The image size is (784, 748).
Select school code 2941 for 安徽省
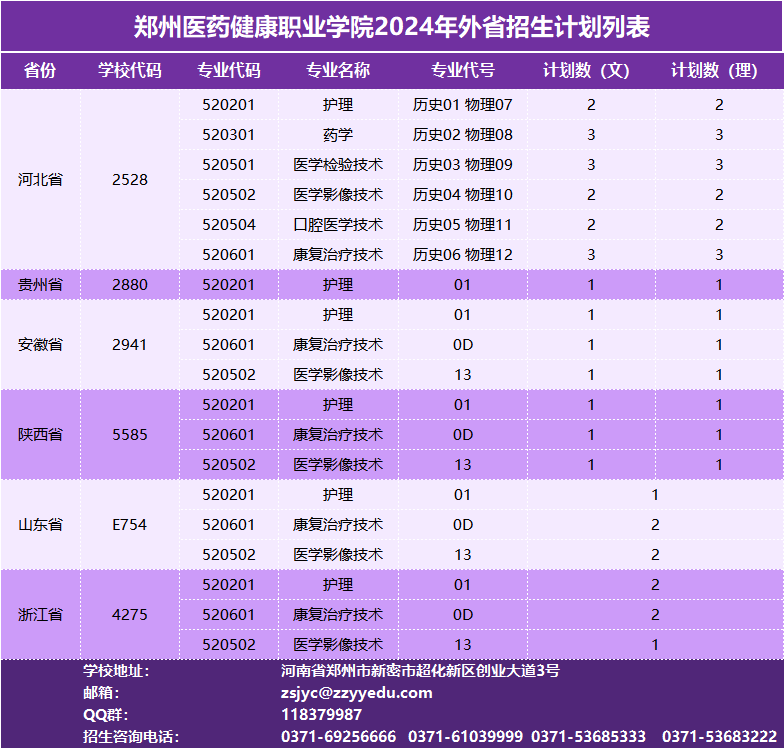(x=129, y=345)
